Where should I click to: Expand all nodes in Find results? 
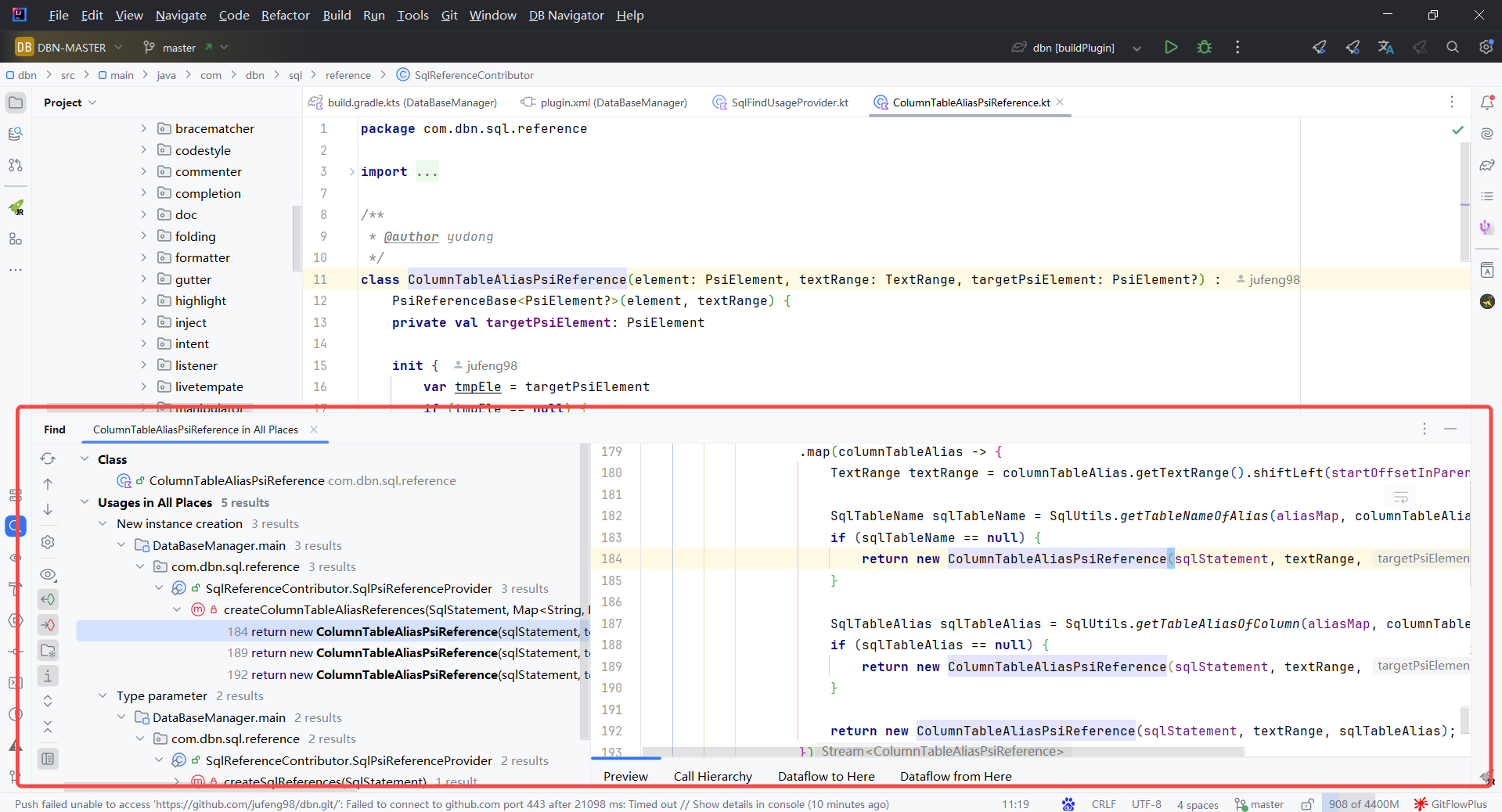48,701
